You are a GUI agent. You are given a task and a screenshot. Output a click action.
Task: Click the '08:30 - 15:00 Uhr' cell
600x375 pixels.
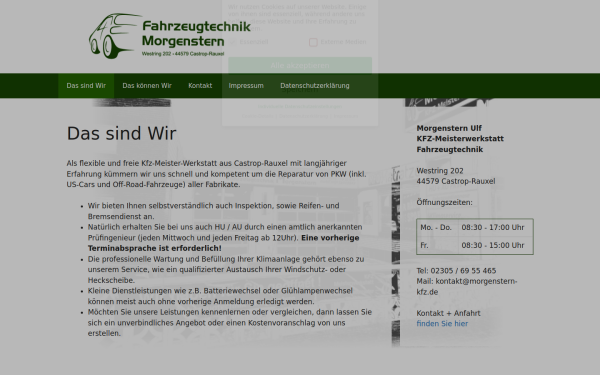click(x=495, y=245)
